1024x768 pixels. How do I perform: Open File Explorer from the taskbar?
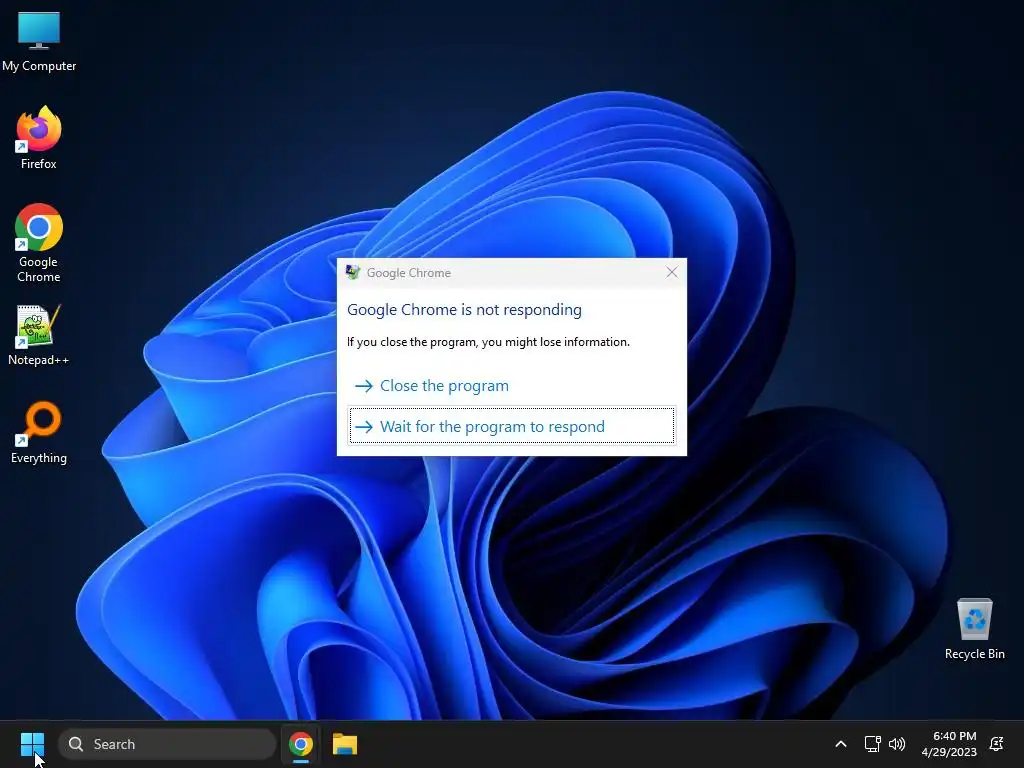(345, 744)
